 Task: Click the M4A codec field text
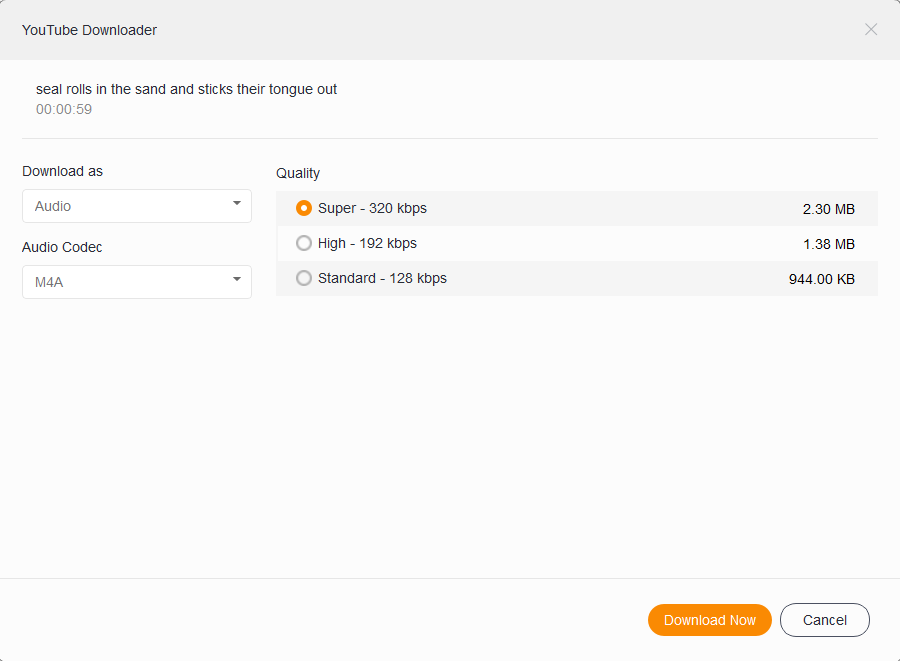49,282
